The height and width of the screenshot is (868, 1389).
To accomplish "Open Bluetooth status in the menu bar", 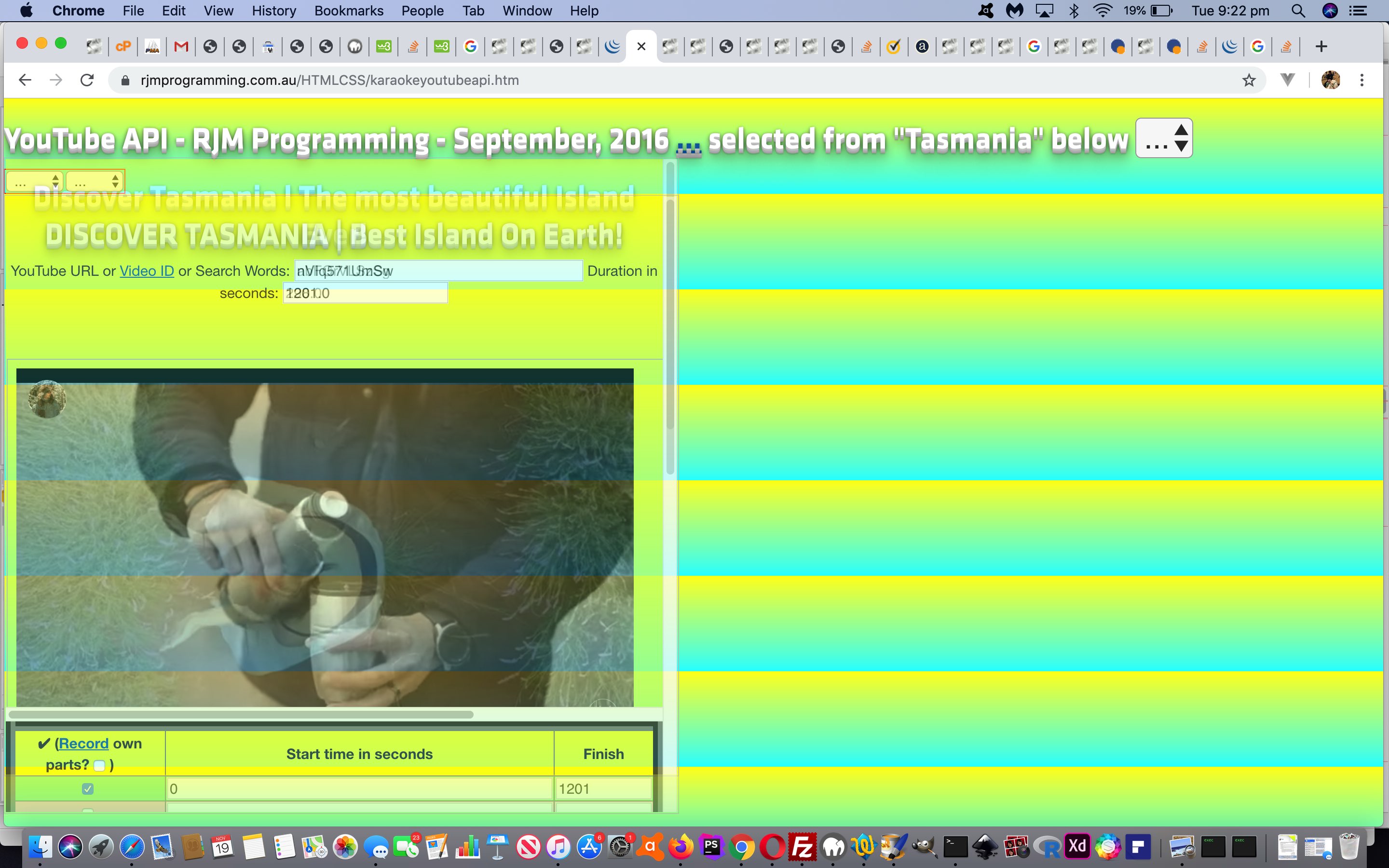I will tap(1074, 10).
